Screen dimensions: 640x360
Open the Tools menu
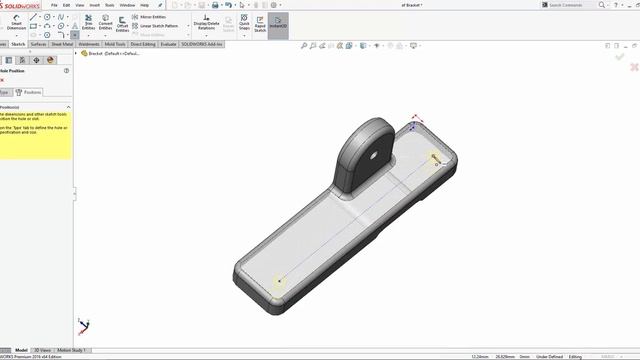coord(109,5)
